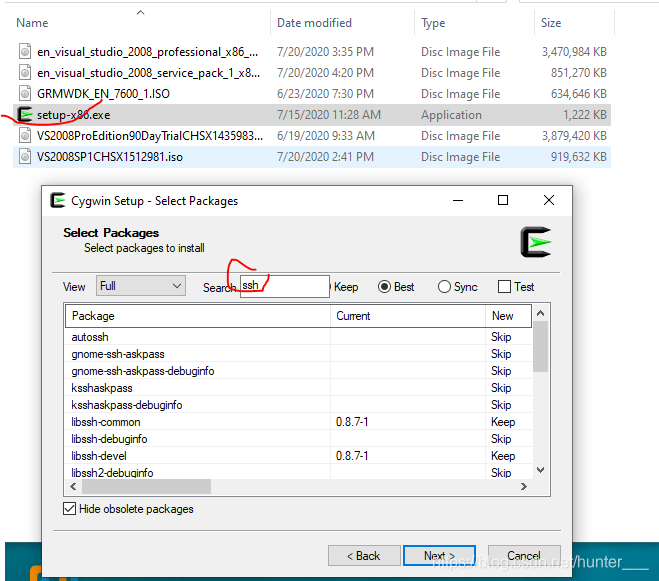Click vertical scrollbar thumb in package list
The width and height of the screenshot is (659, 581).
pos(541,346)
